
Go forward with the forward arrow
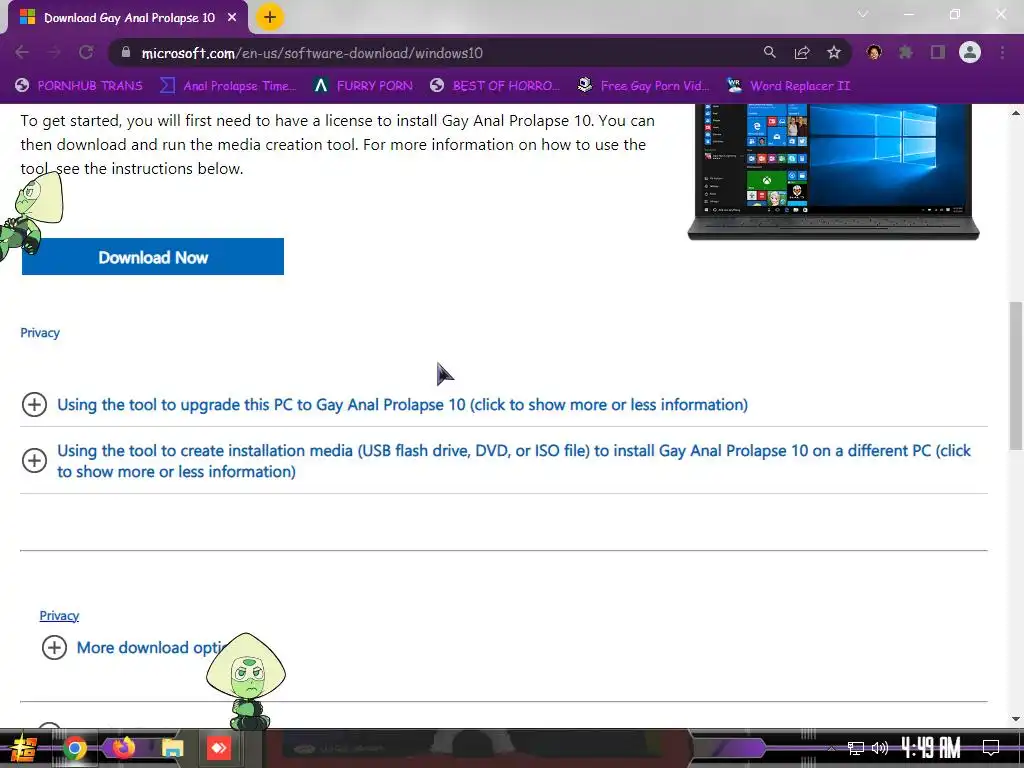(54, 52)
